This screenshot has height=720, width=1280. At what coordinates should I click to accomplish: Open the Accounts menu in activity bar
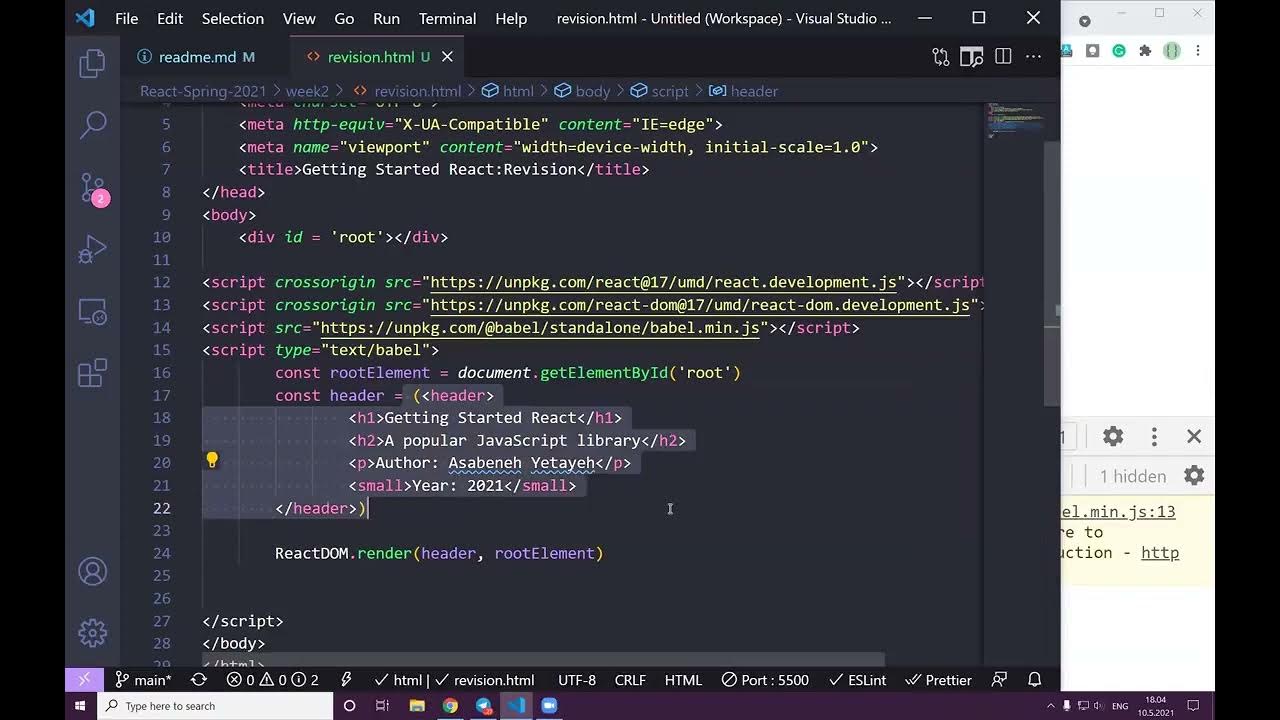[93, 571]
